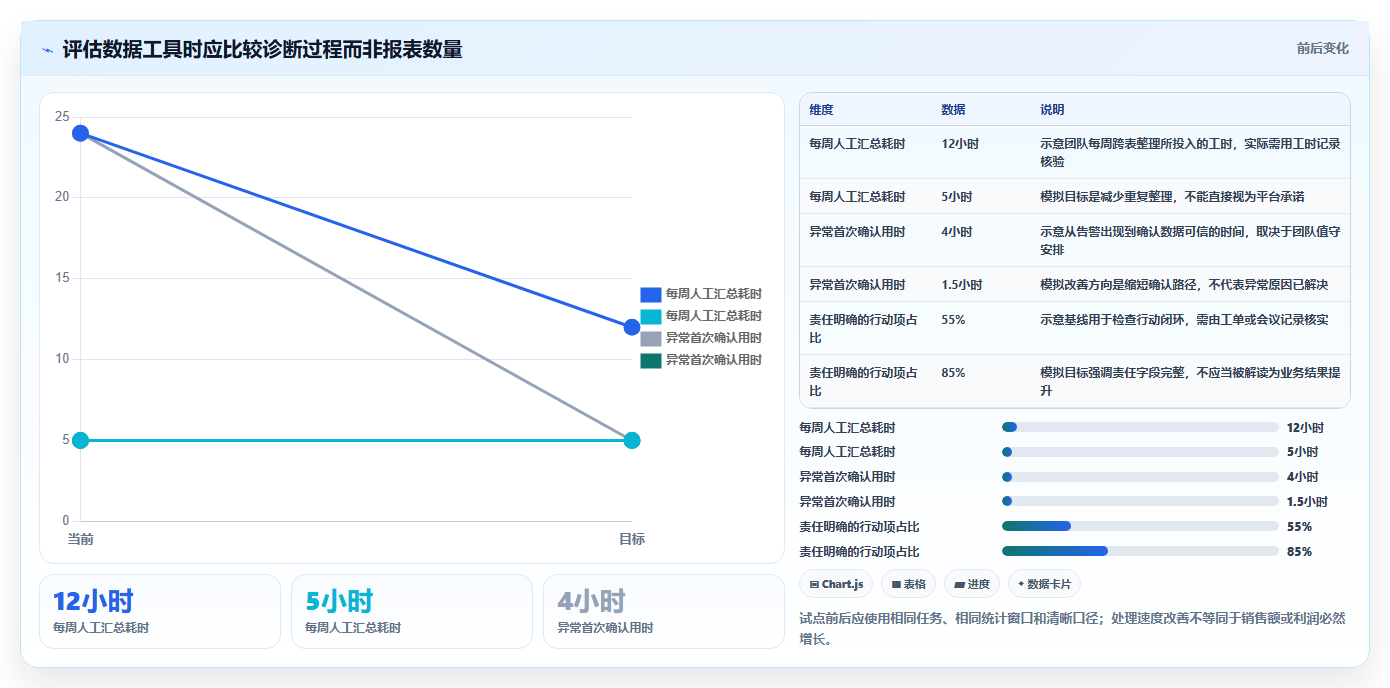The image size is (1390, 688).
Task: Click the 当前 x-axis label
Action: 81,539
